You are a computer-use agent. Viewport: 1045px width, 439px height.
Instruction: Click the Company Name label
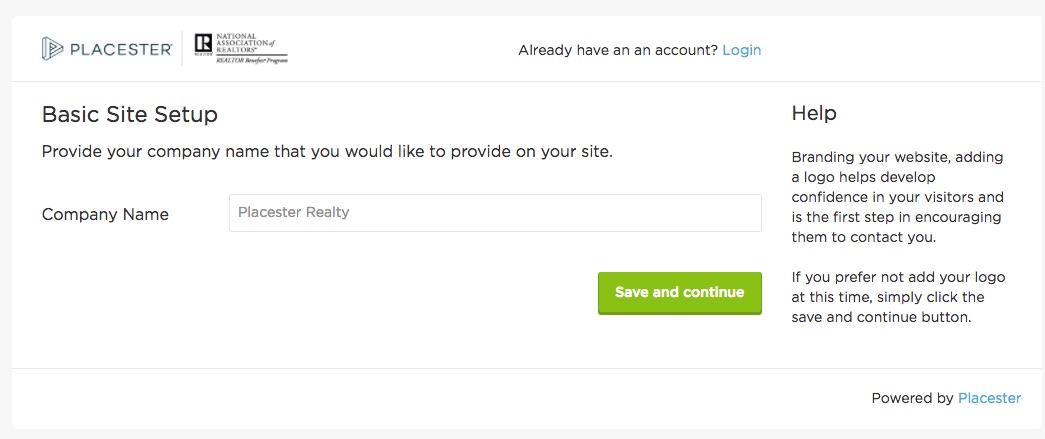[x=105, y=215]
